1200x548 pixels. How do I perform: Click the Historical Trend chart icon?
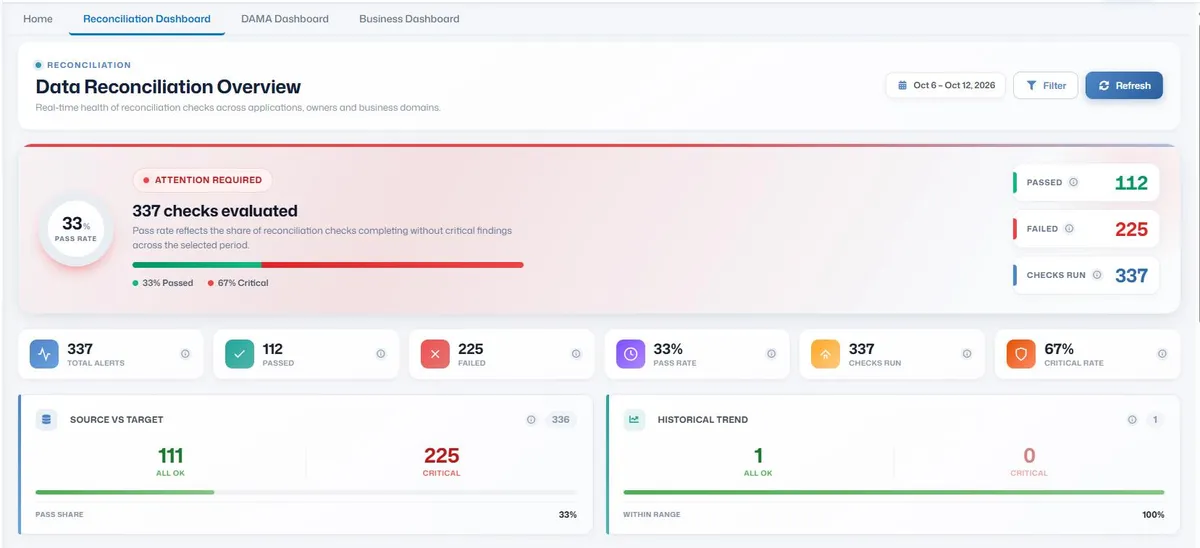click(x=634, y=420)
